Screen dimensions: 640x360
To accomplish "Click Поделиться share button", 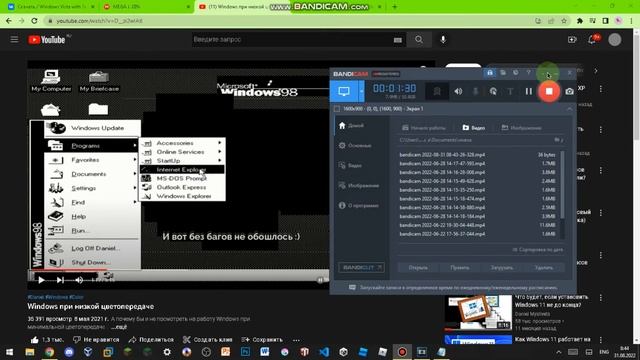I will pos(151,340).
